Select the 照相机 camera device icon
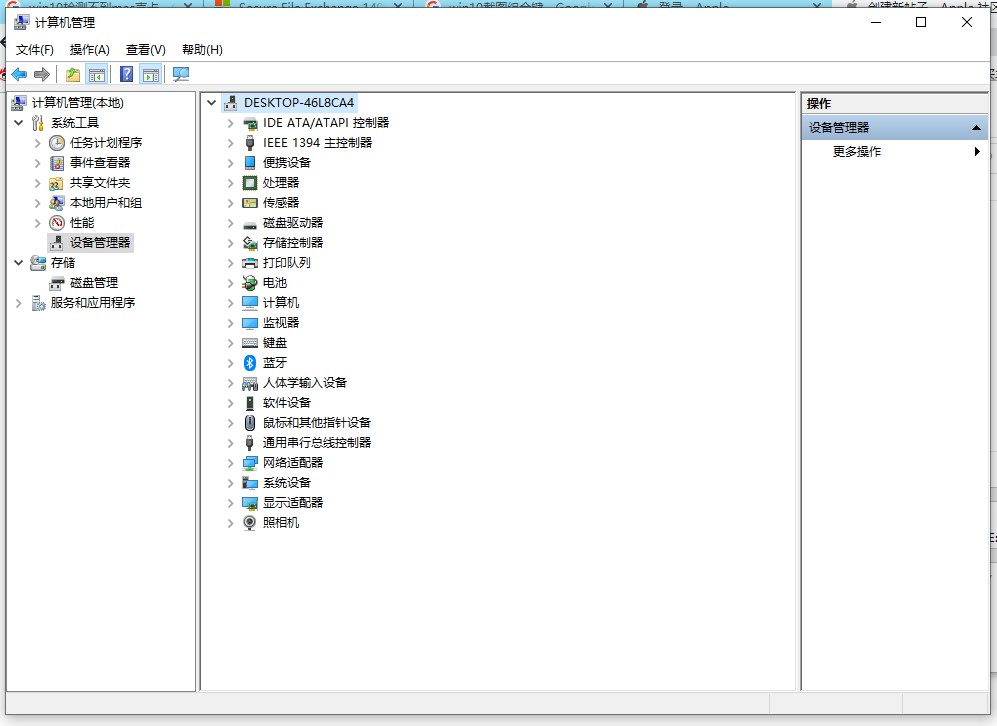Image resolution: width=997 pixels, height=726 pixels. 250,522
